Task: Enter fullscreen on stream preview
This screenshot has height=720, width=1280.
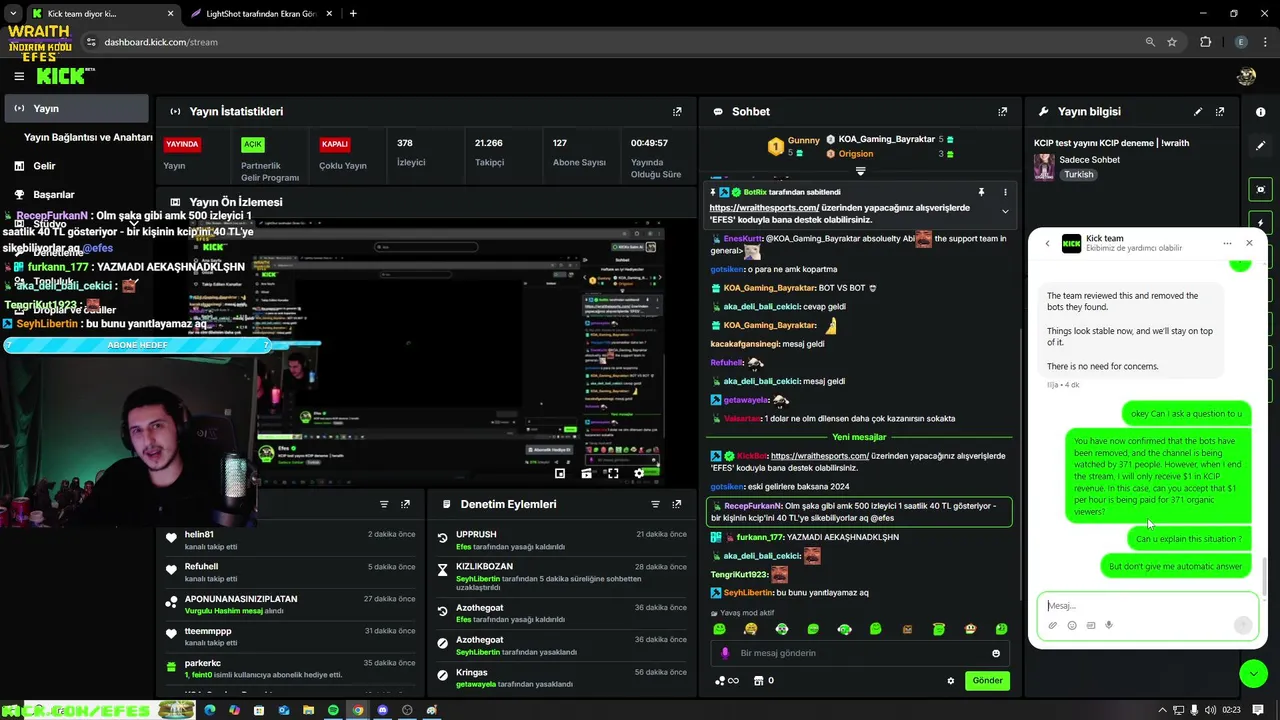Action: pos(613,474)
